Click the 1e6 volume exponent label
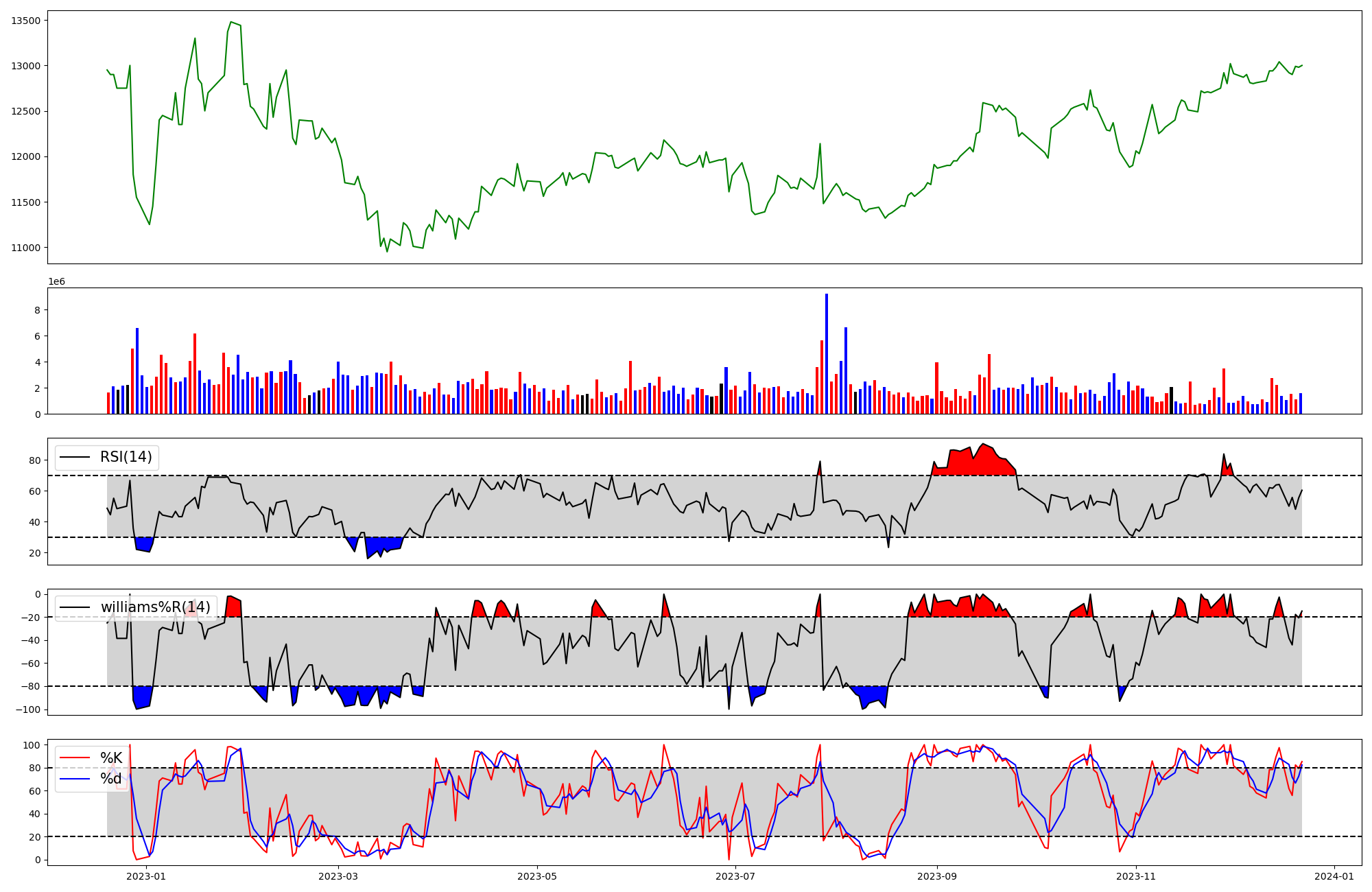1372x892 pixels. (56, 282)
